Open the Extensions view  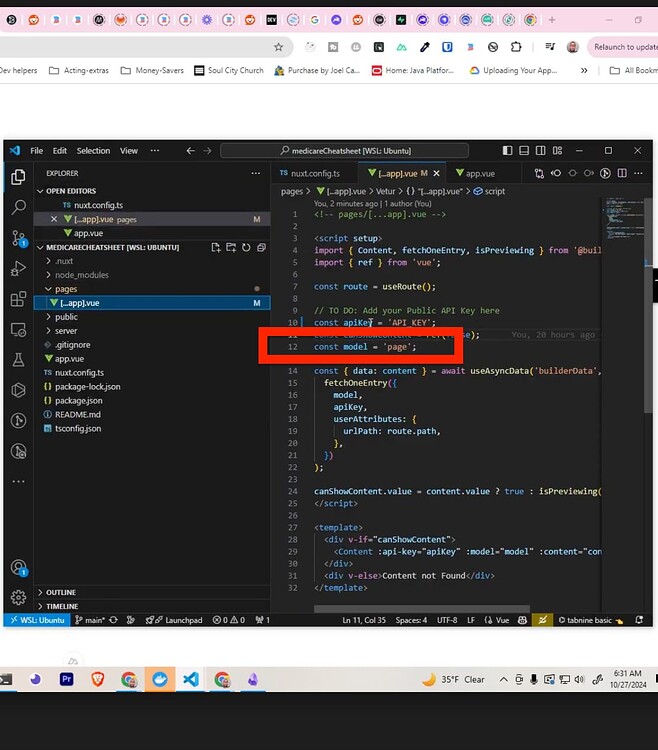coord(18,299)
